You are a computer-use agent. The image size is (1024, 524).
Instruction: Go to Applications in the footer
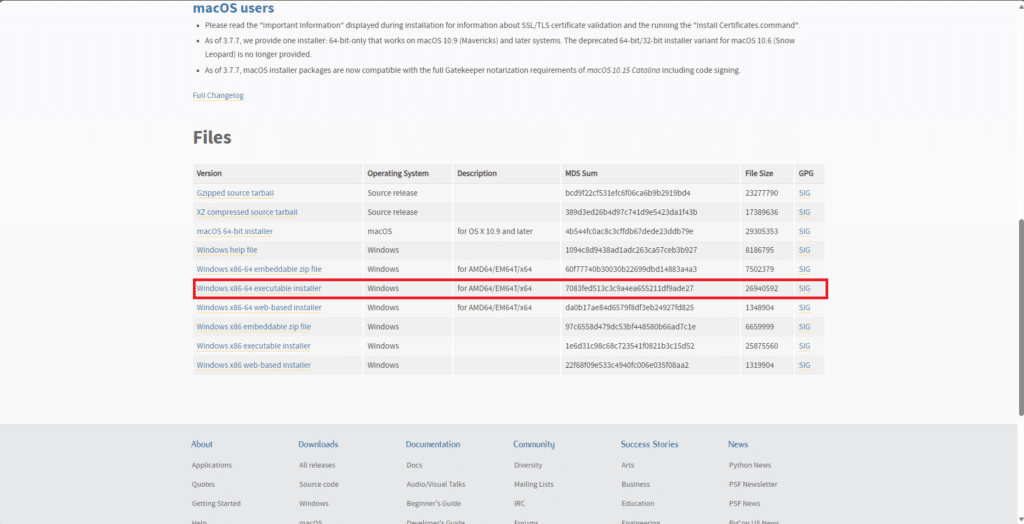pos(212,465)
